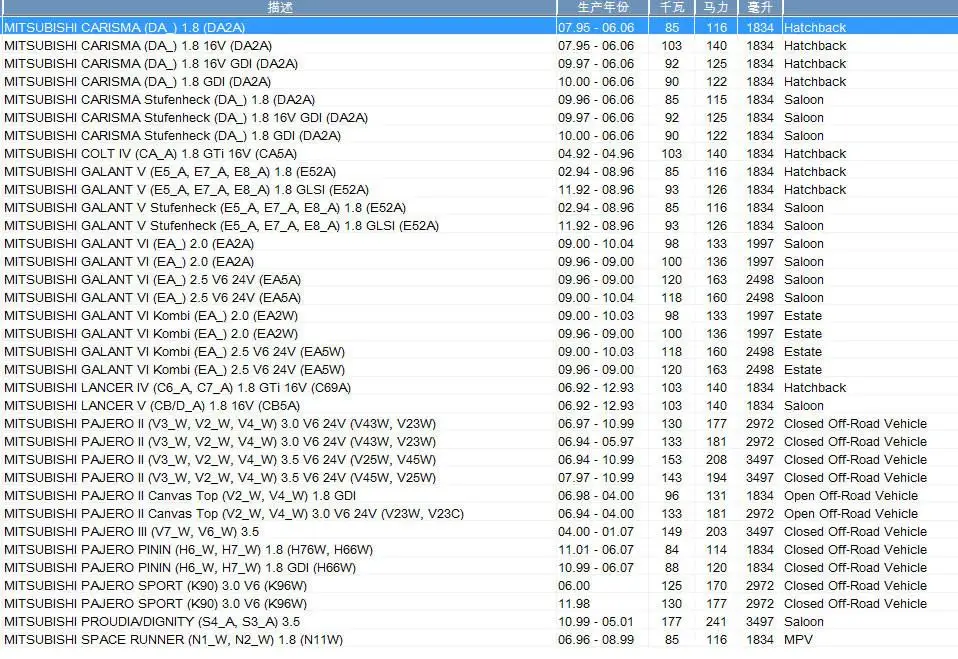Select SPACE RUNNER 1.8 (N11W) description

[174, 640]
